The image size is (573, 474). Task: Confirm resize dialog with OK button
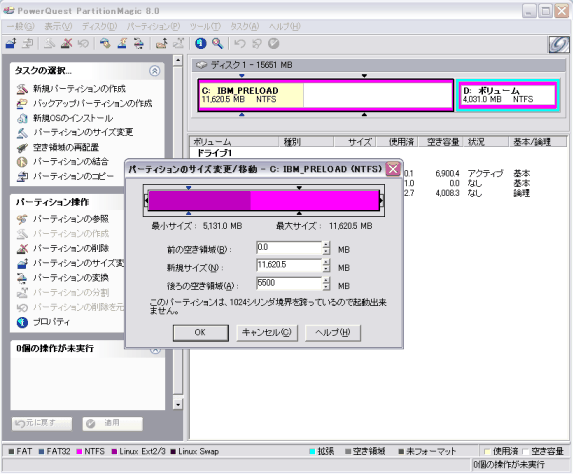point(201,333)
